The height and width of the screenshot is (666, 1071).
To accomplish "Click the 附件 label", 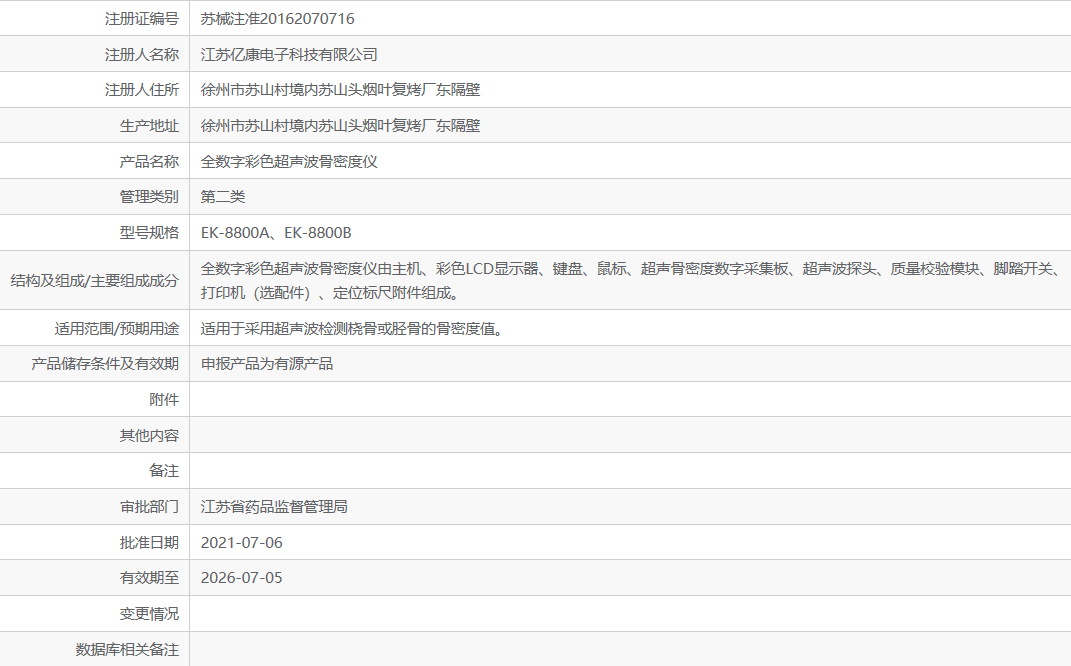I will click(164, 400).
